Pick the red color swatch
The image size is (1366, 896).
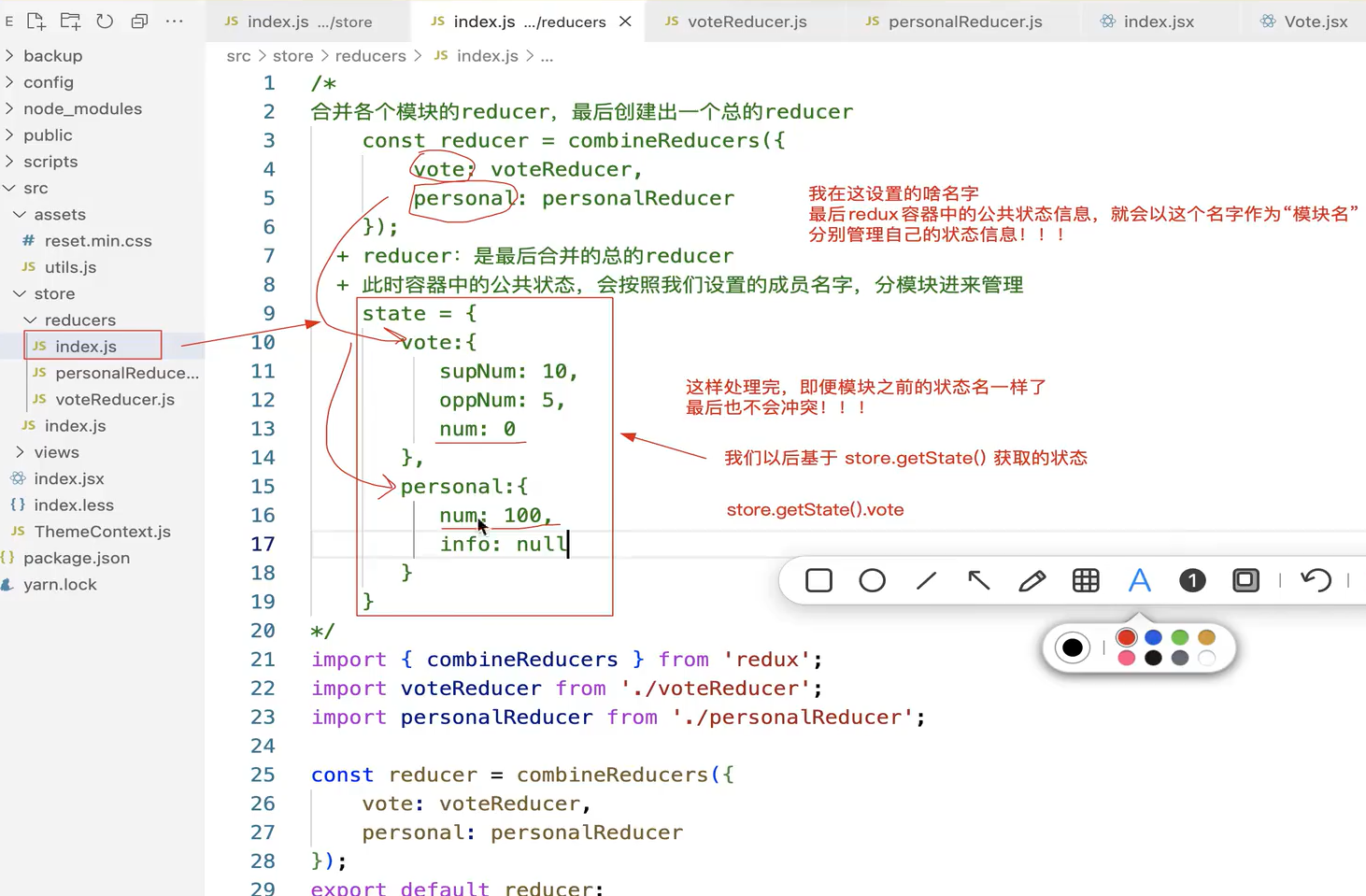click(x=1126, y=637)
